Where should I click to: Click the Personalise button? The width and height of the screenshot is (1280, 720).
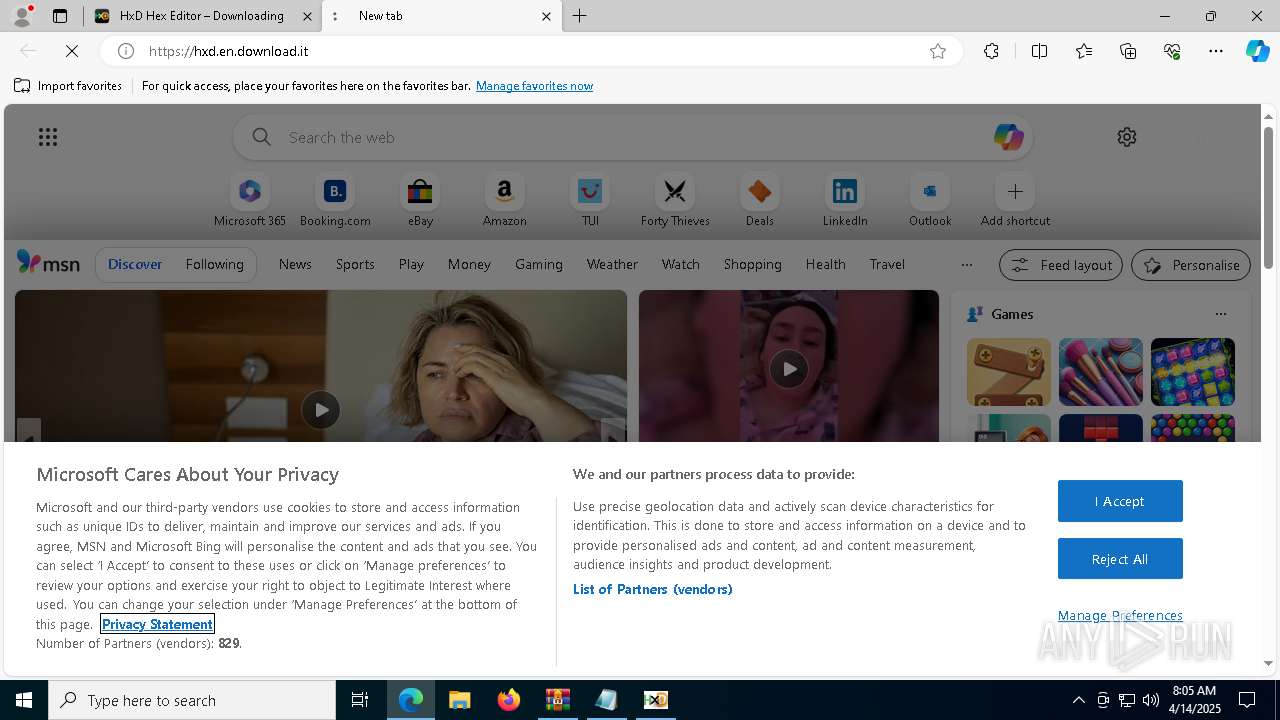pyautogui.click(x=1191, y=265)
